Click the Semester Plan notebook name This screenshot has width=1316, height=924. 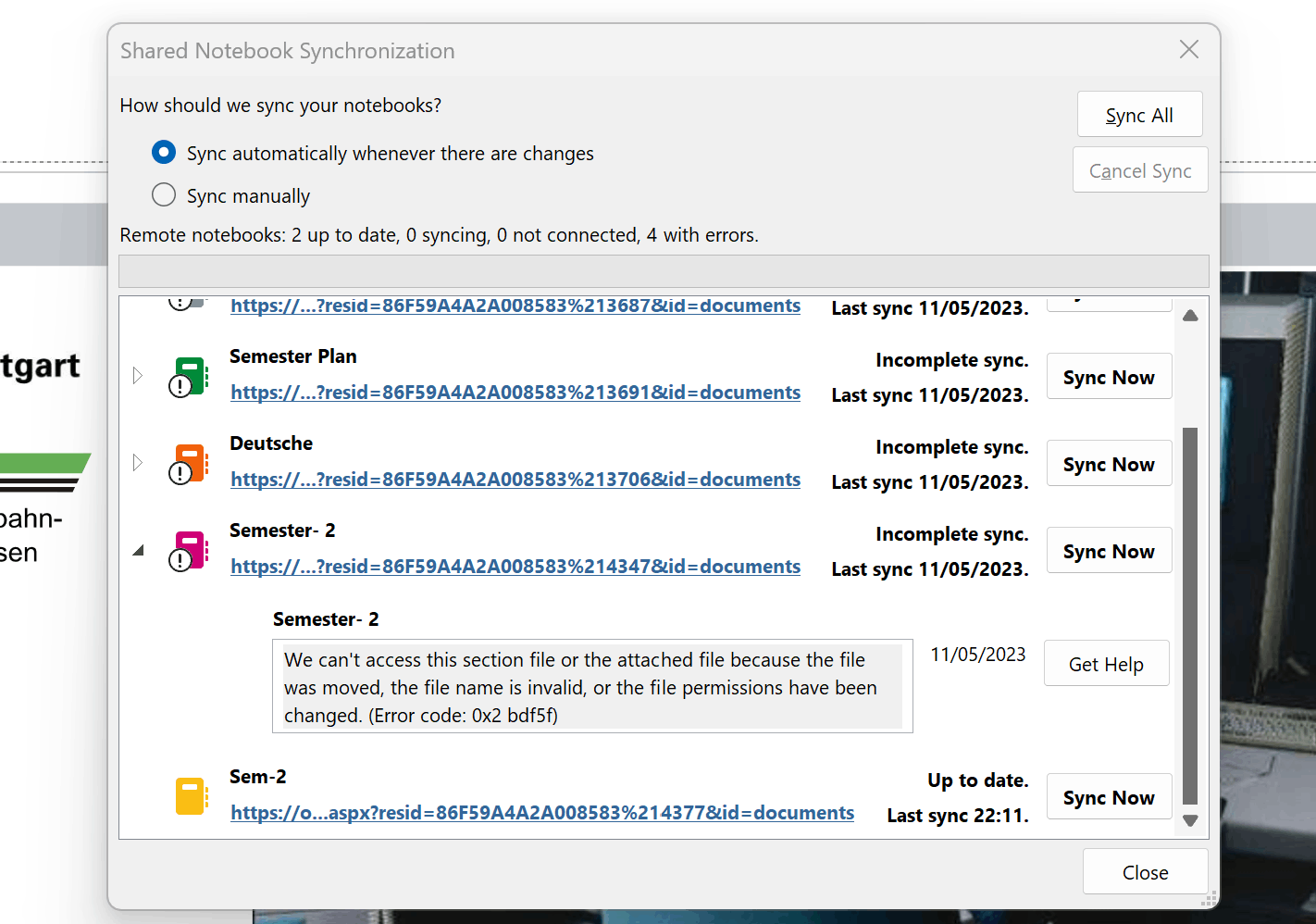click(x=292, y=356)
